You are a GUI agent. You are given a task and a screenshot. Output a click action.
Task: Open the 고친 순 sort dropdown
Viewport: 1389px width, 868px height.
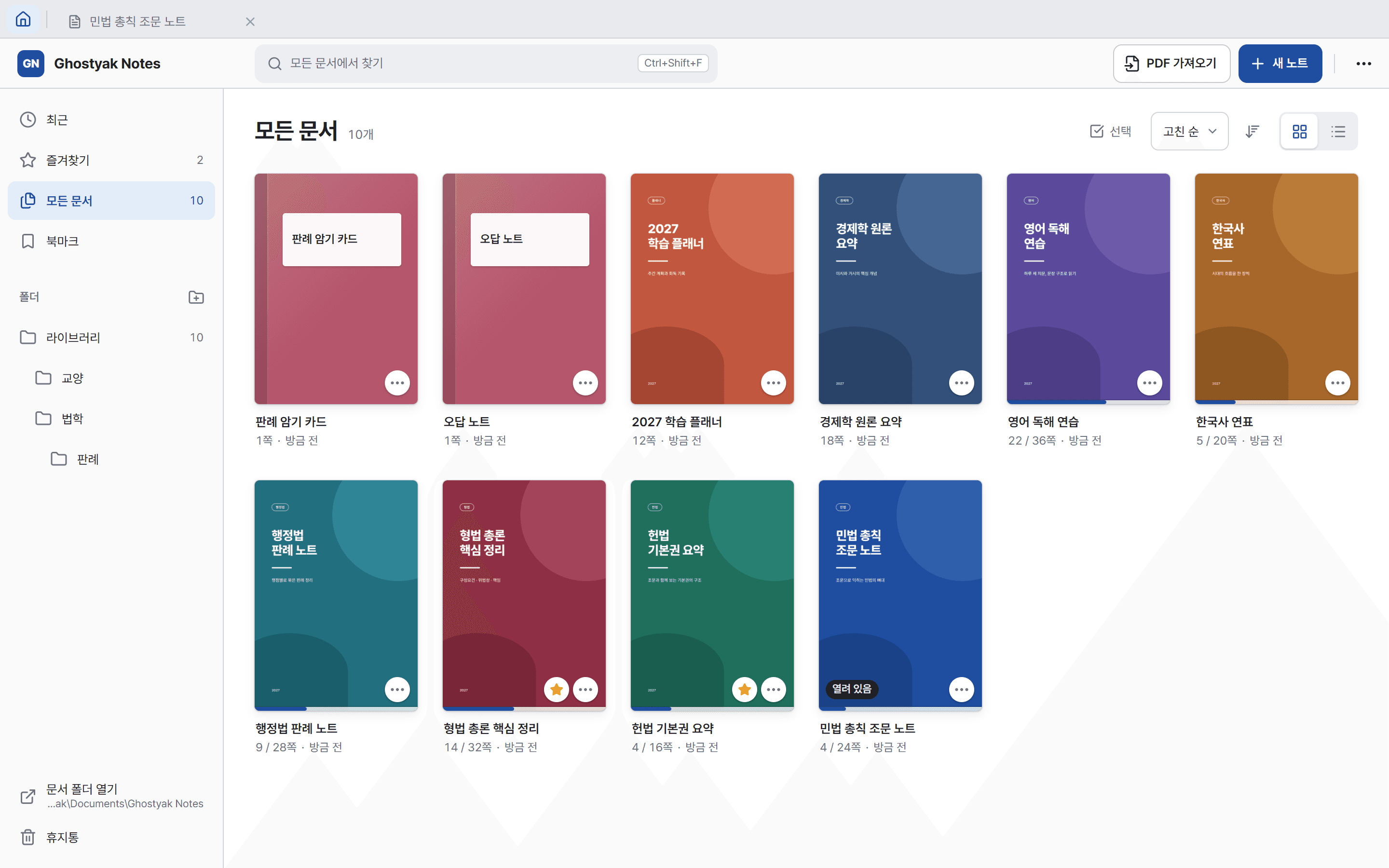pyautogui.click(x=1189, y=132)
